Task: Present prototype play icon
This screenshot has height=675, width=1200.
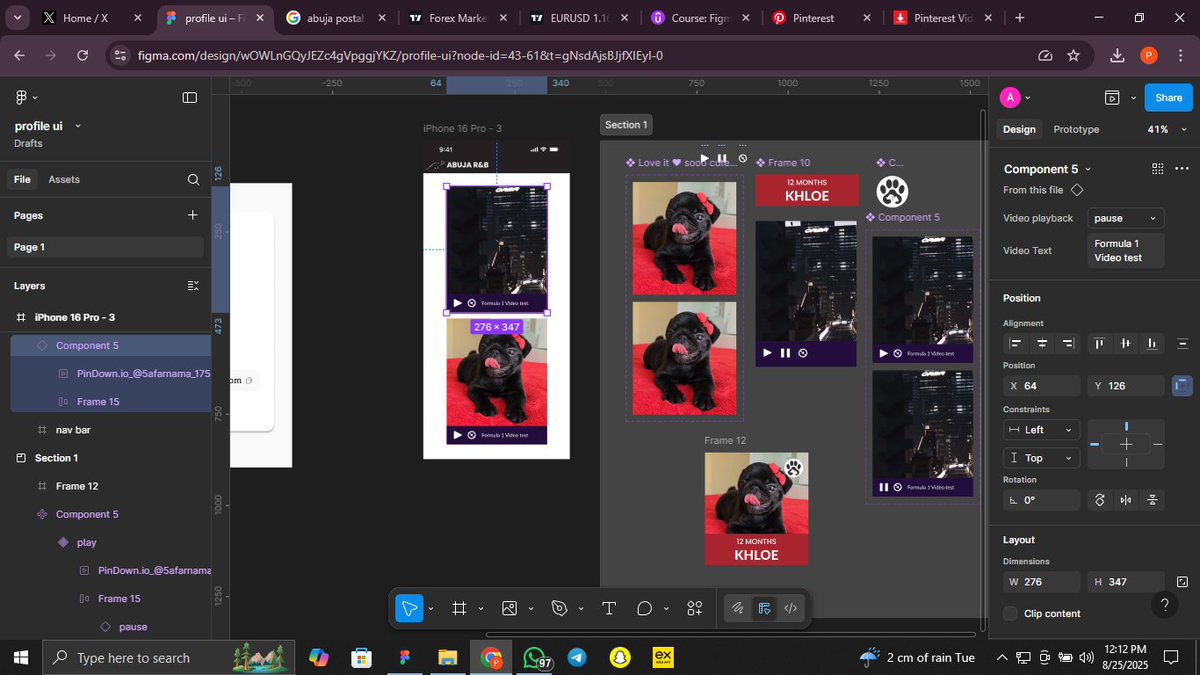Action: (1112, 97)
